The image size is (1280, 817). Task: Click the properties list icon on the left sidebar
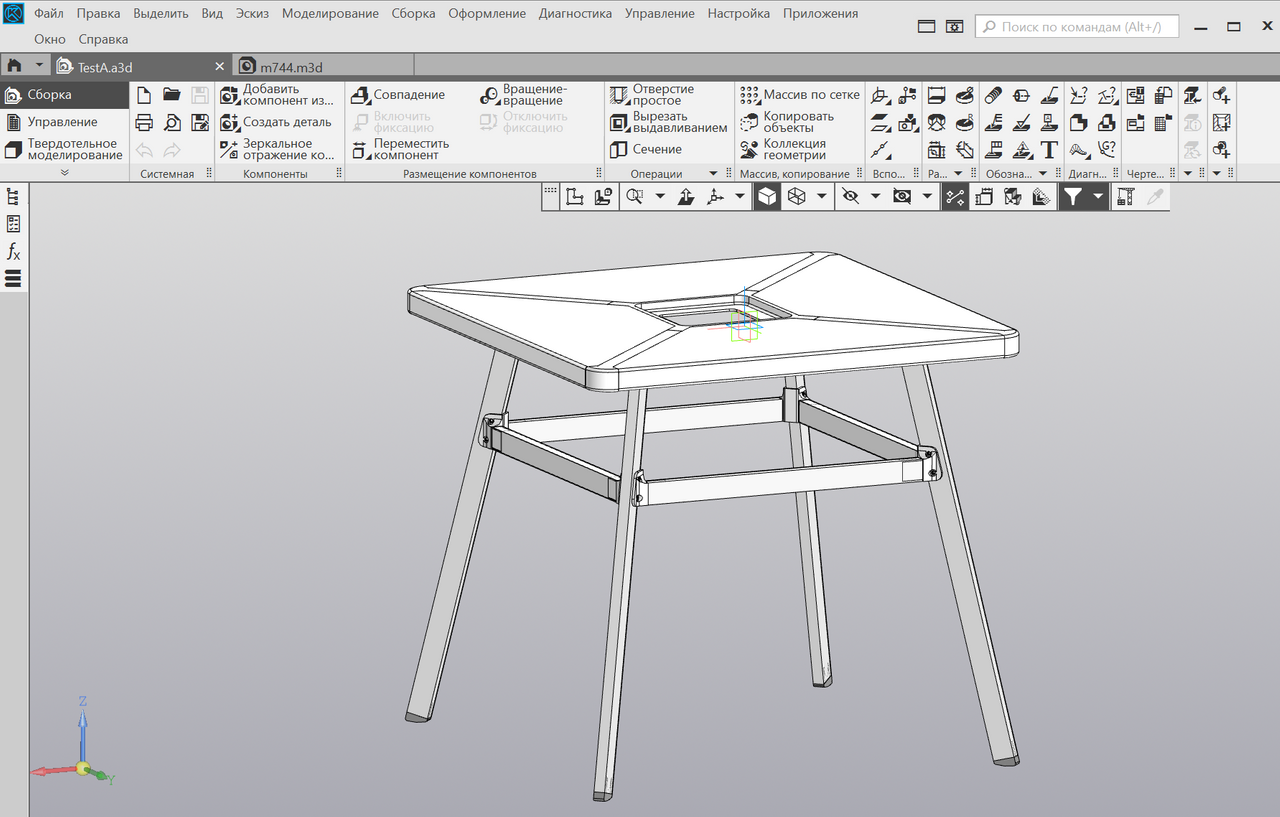[x=14, y=224]
